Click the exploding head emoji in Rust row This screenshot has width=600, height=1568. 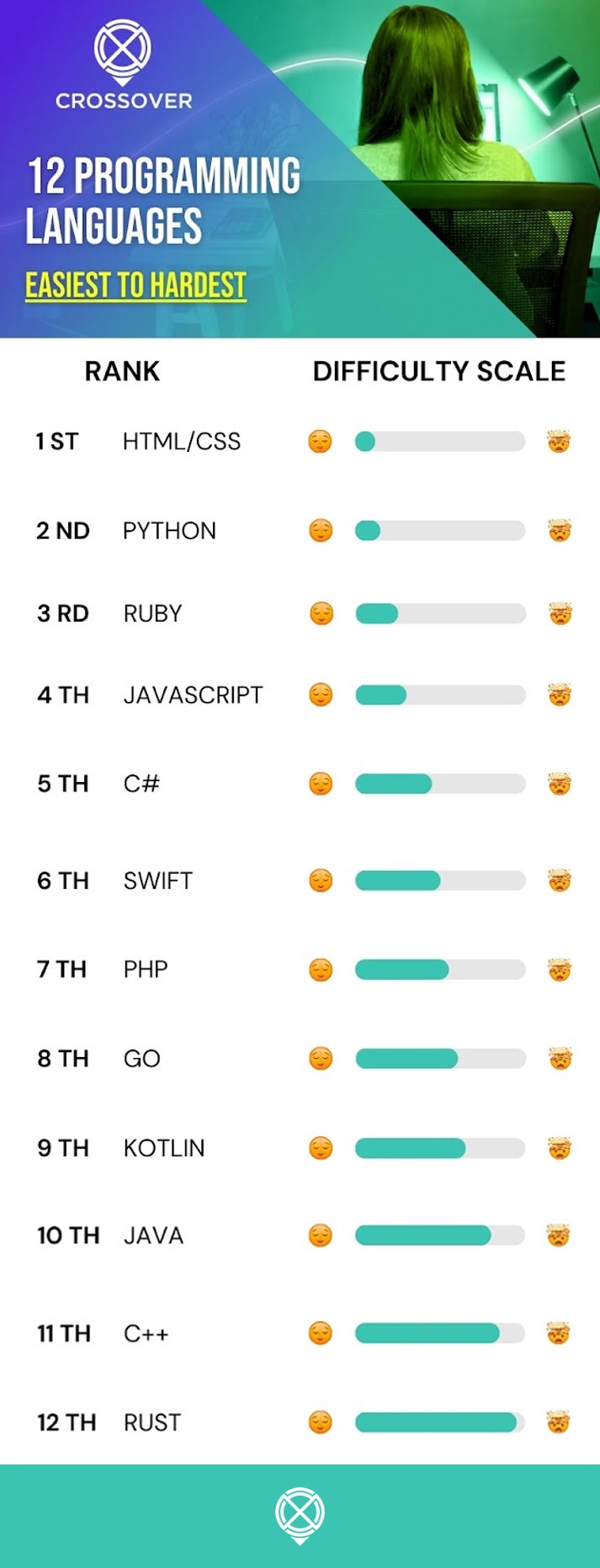point(558,1422)
